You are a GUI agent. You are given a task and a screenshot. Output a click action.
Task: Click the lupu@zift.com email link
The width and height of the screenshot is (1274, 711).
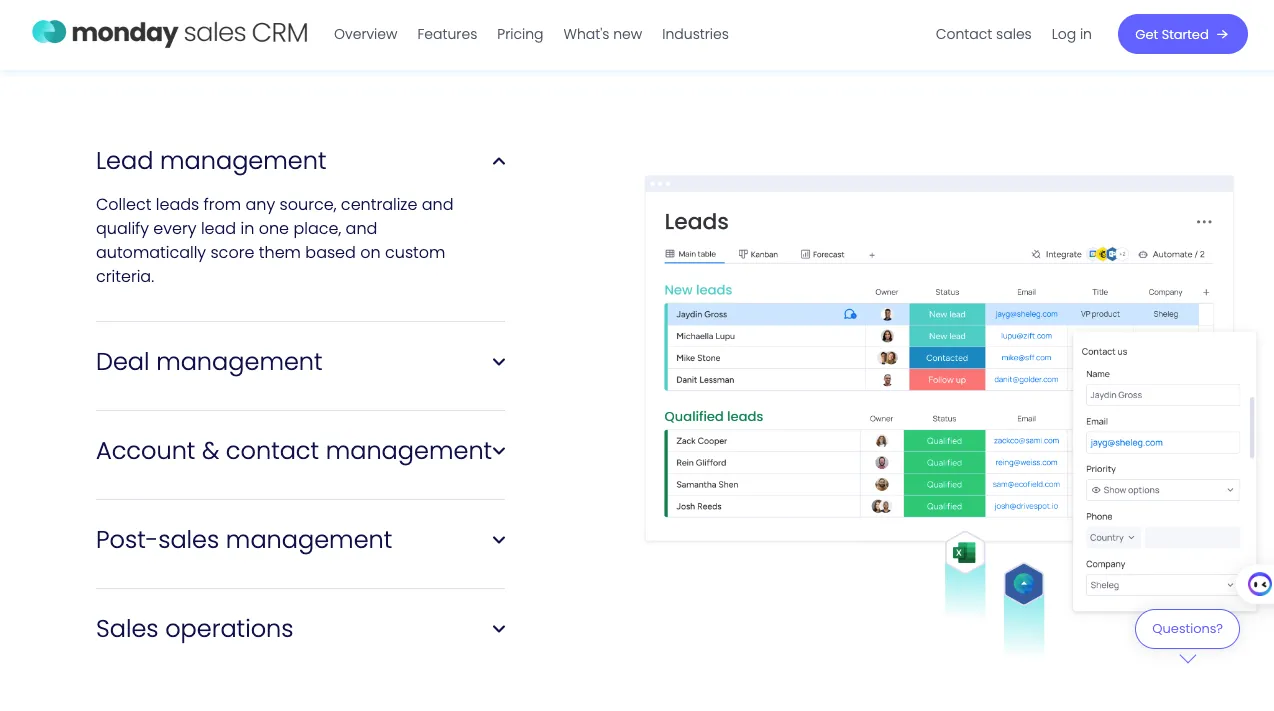1026,336
